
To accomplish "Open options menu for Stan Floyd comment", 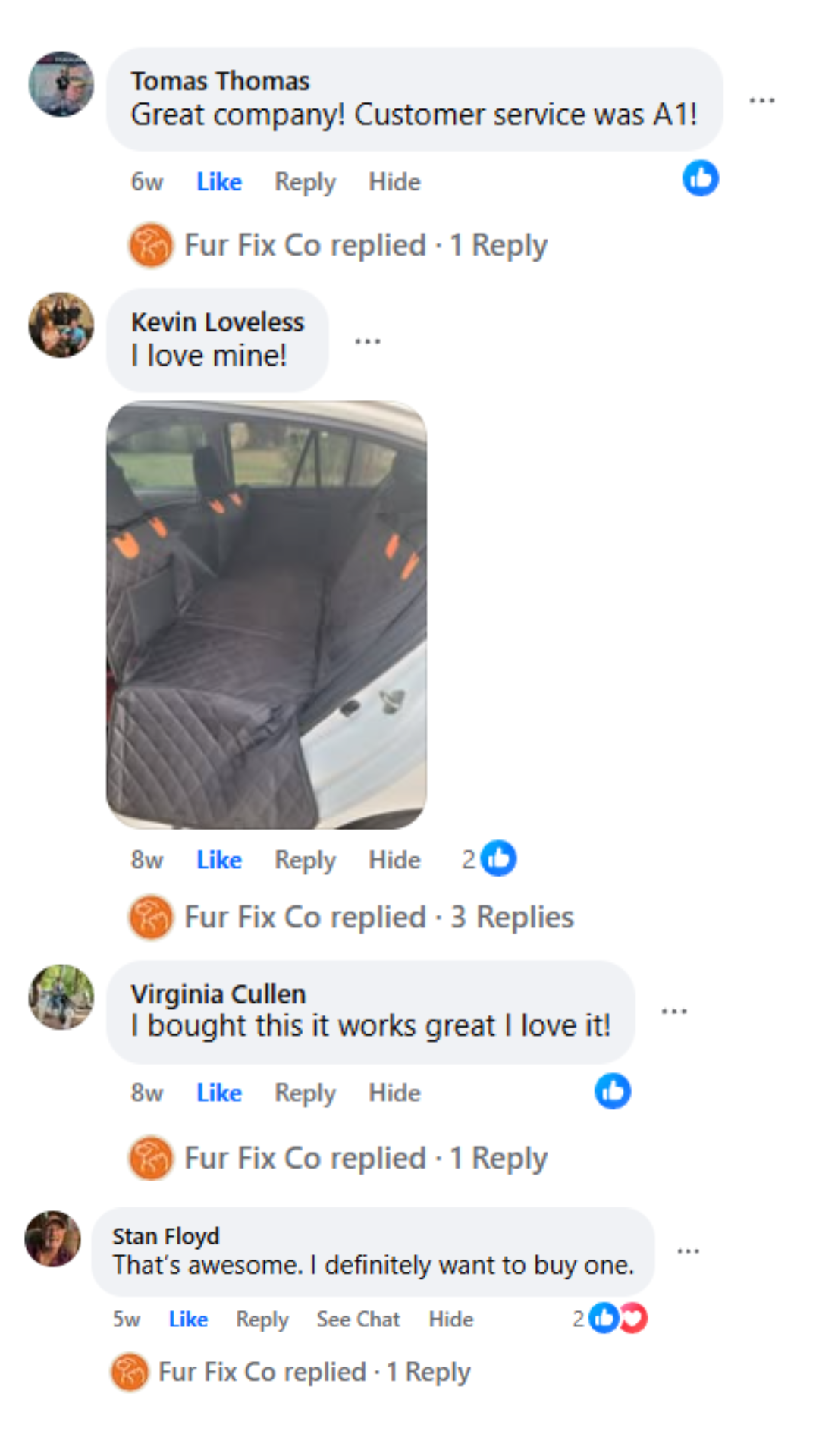I will [688, 1250].
